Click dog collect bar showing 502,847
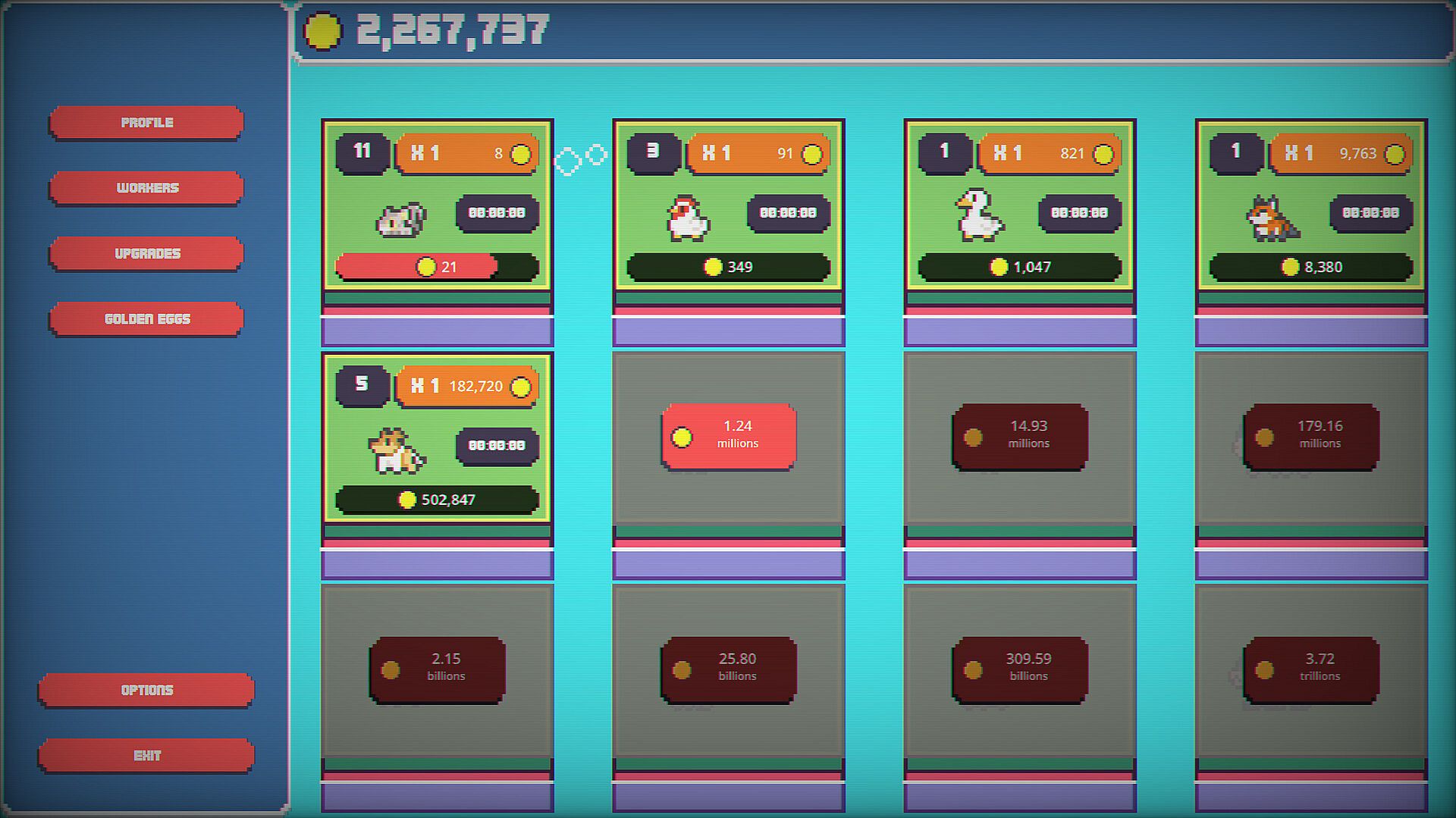This screenshot has height=818, width=1456. (438, 500)
